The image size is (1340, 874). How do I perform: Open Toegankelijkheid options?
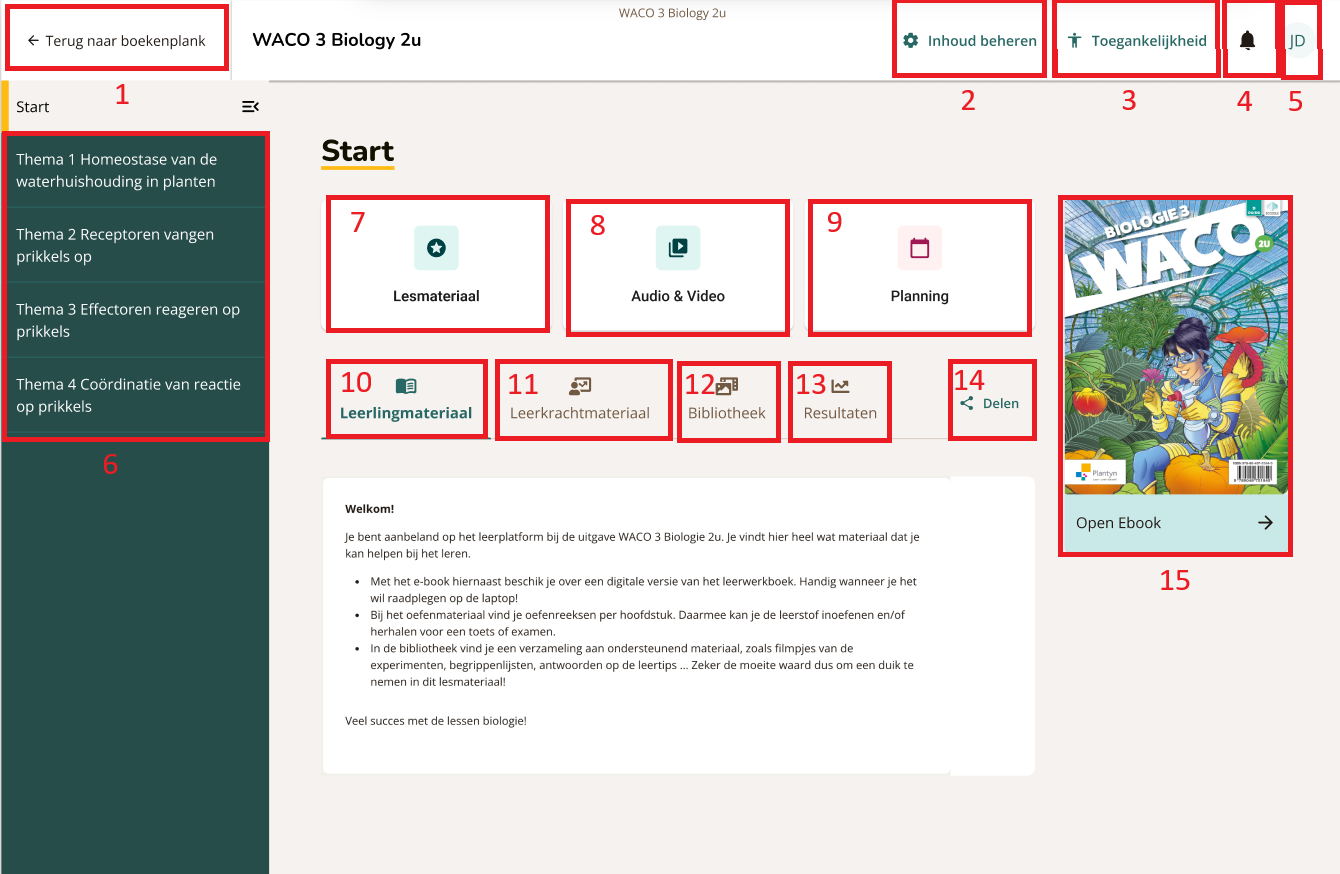point(1137,41)
